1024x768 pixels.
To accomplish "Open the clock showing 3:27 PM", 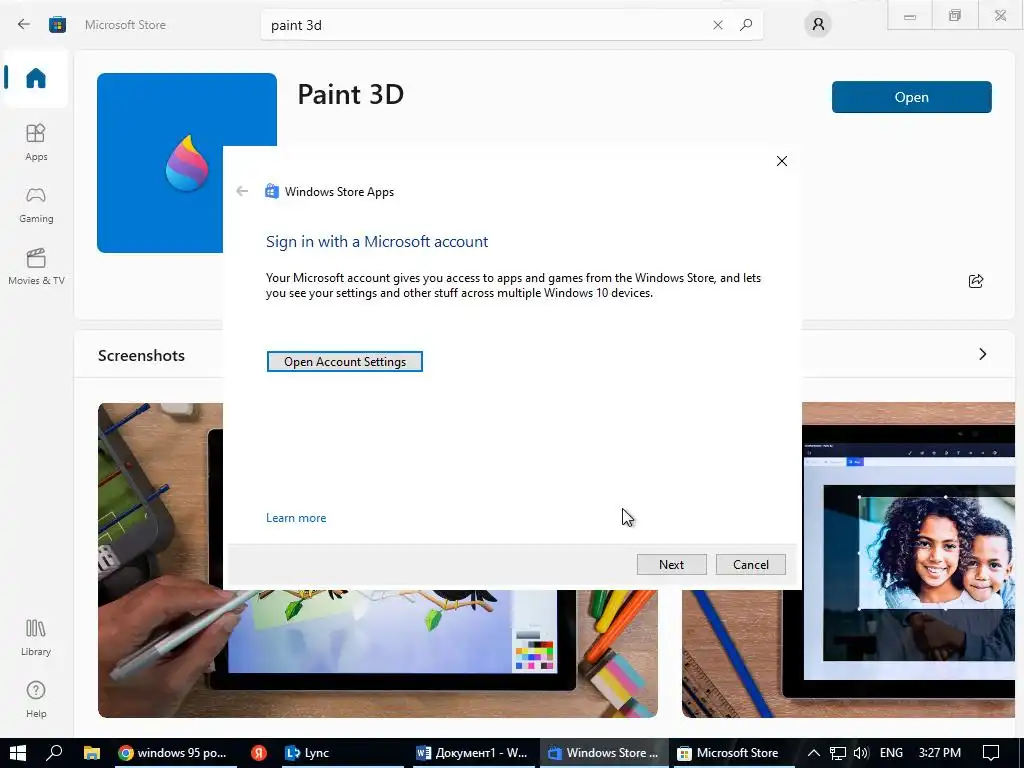I will coord(940,753).
